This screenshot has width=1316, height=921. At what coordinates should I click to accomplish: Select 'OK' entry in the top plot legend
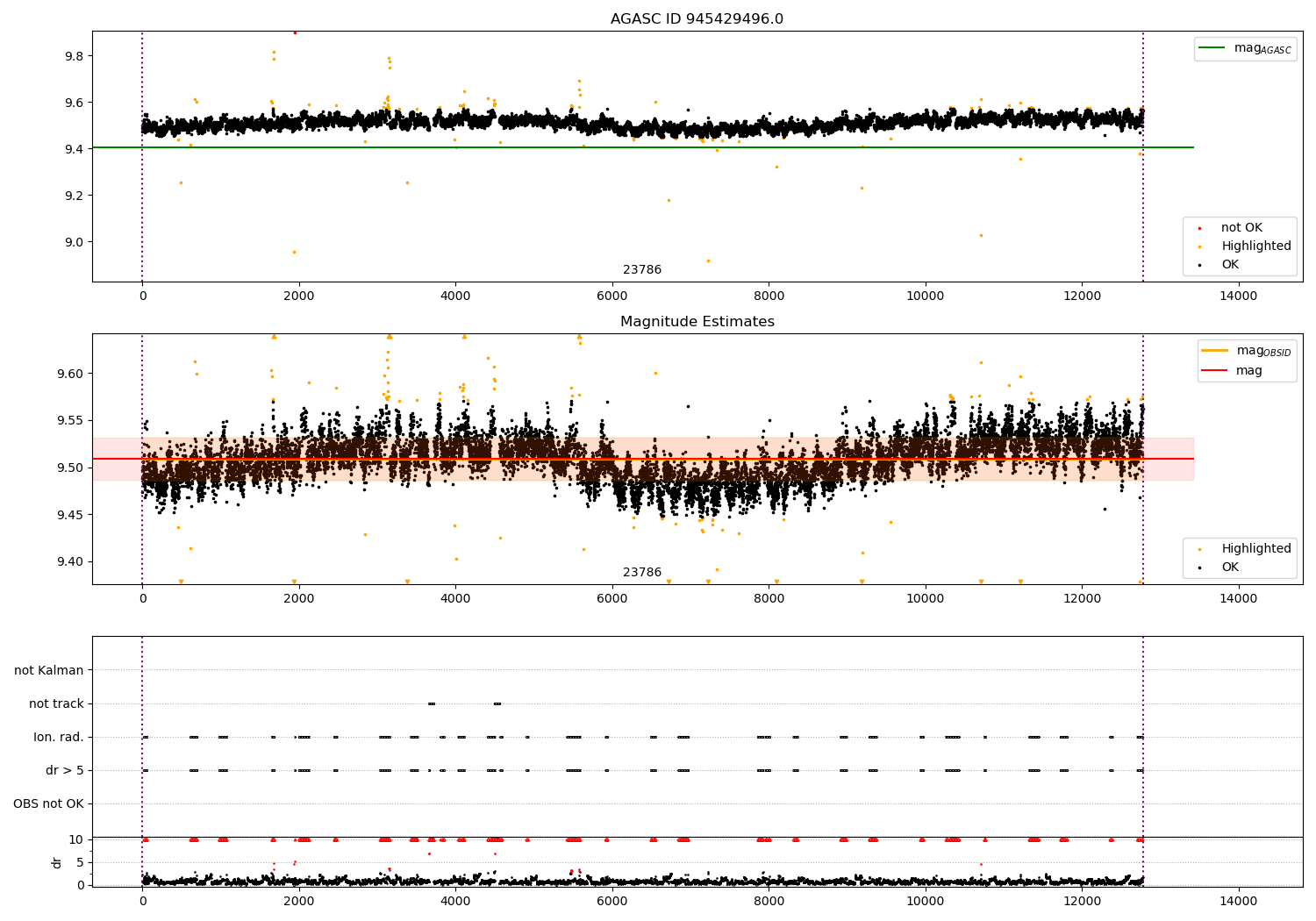pos(1230,265)
